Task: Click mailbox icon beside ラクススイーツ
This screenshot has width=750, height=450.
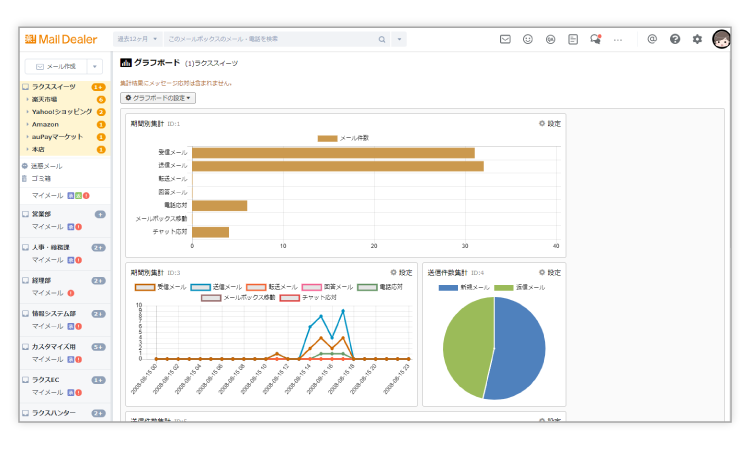Action: (25, 87)
